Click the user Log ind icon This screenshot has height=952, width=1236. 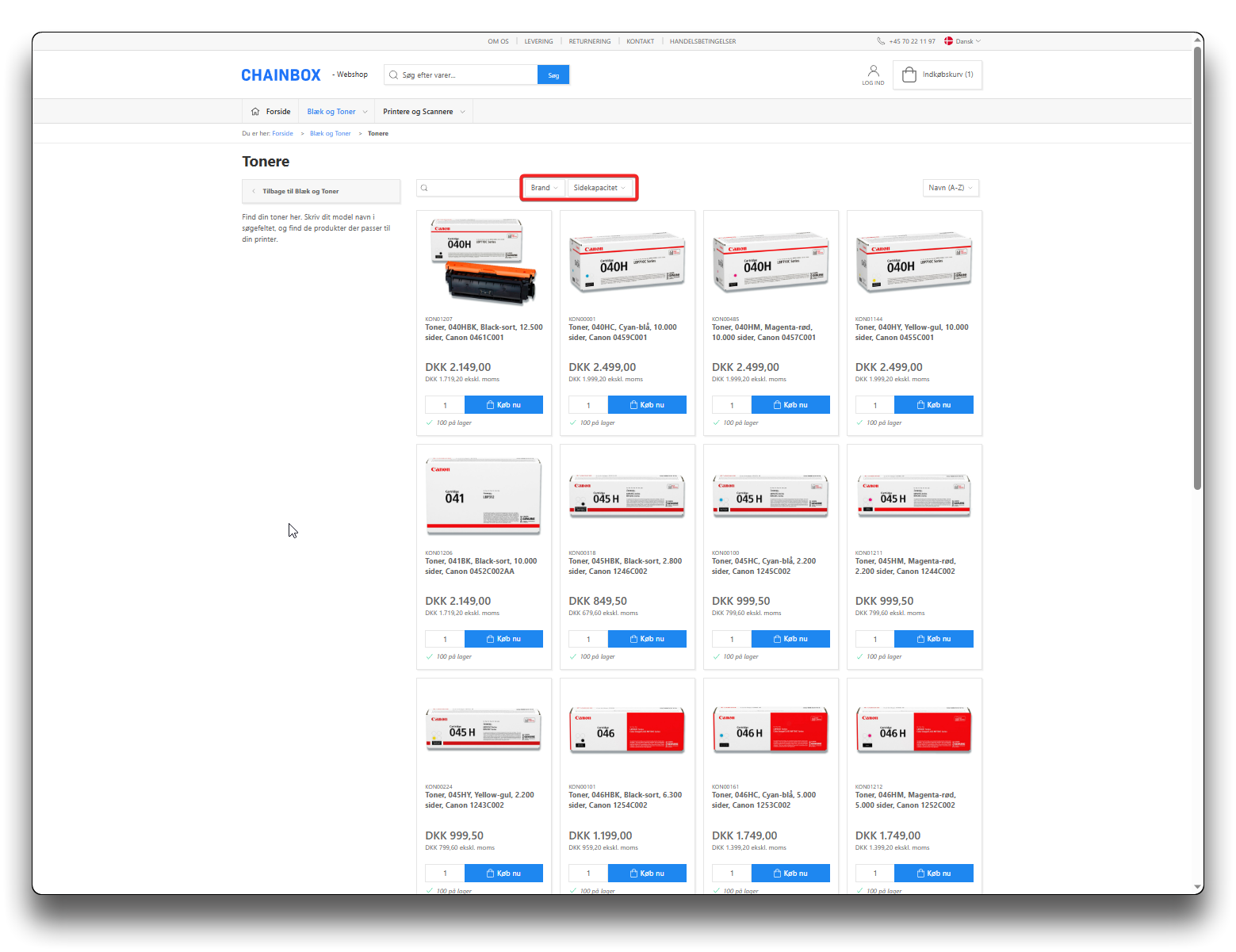[x=873, y=71]
